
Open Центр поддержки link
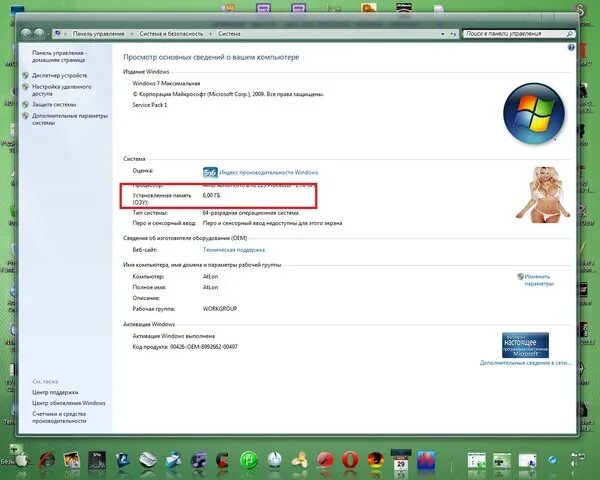point(55,392)
